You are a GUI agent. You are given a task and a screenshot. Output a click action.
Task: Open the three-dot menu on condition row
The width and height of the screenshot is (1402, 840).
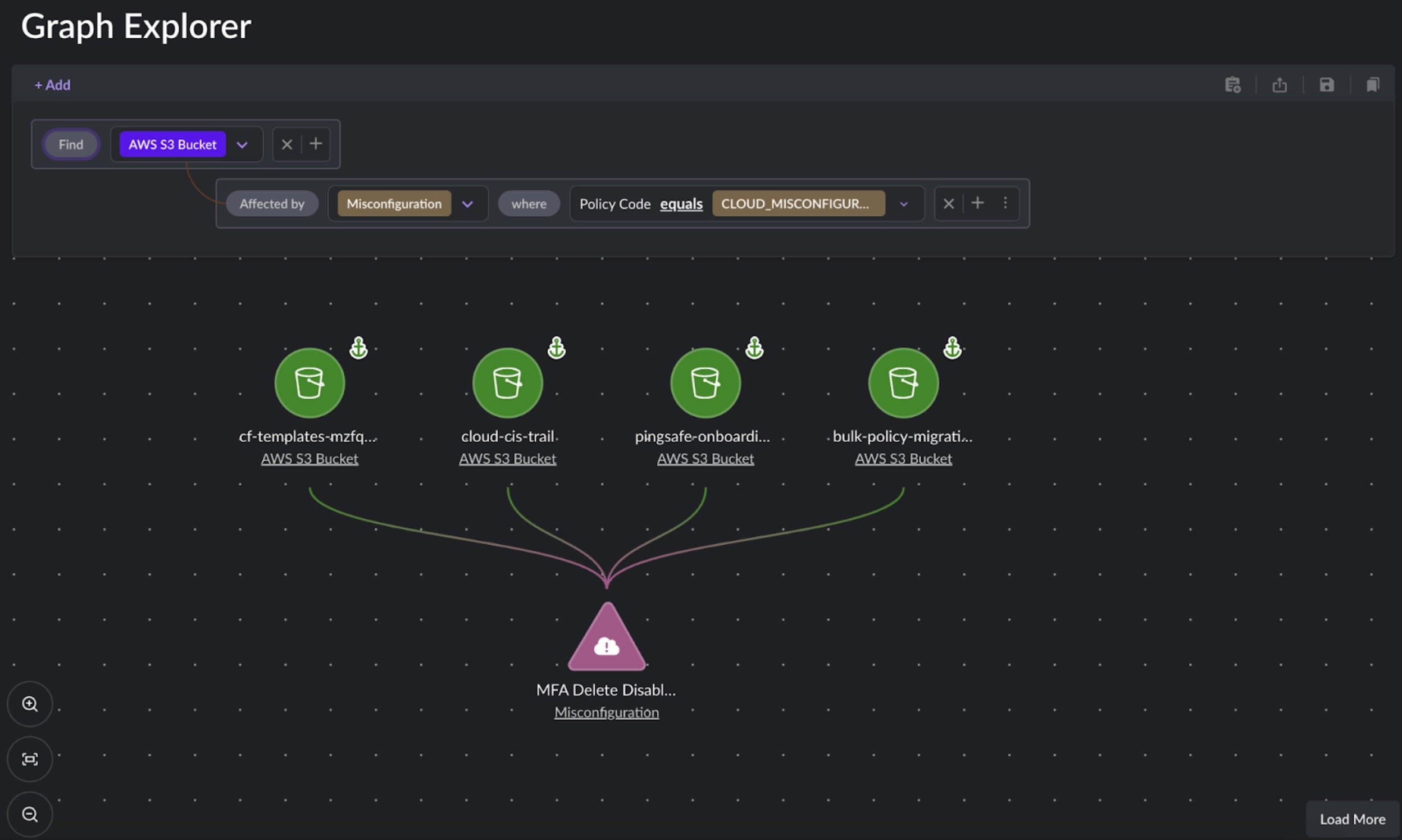(1005, 203)
